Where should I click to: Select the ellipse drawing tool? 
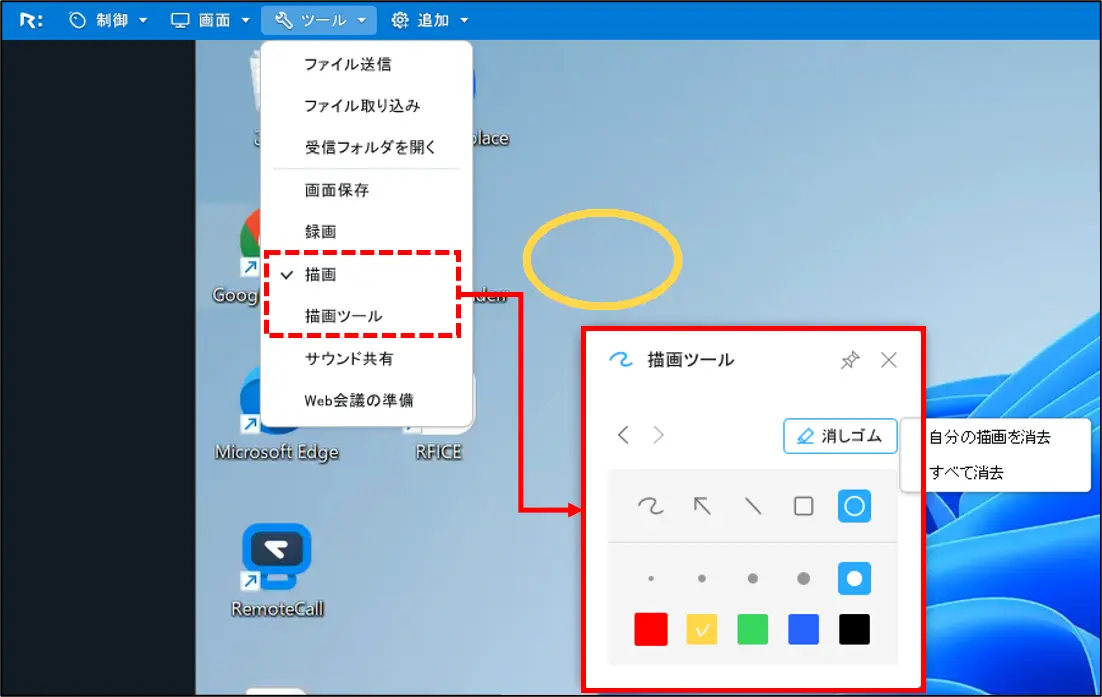854,506
